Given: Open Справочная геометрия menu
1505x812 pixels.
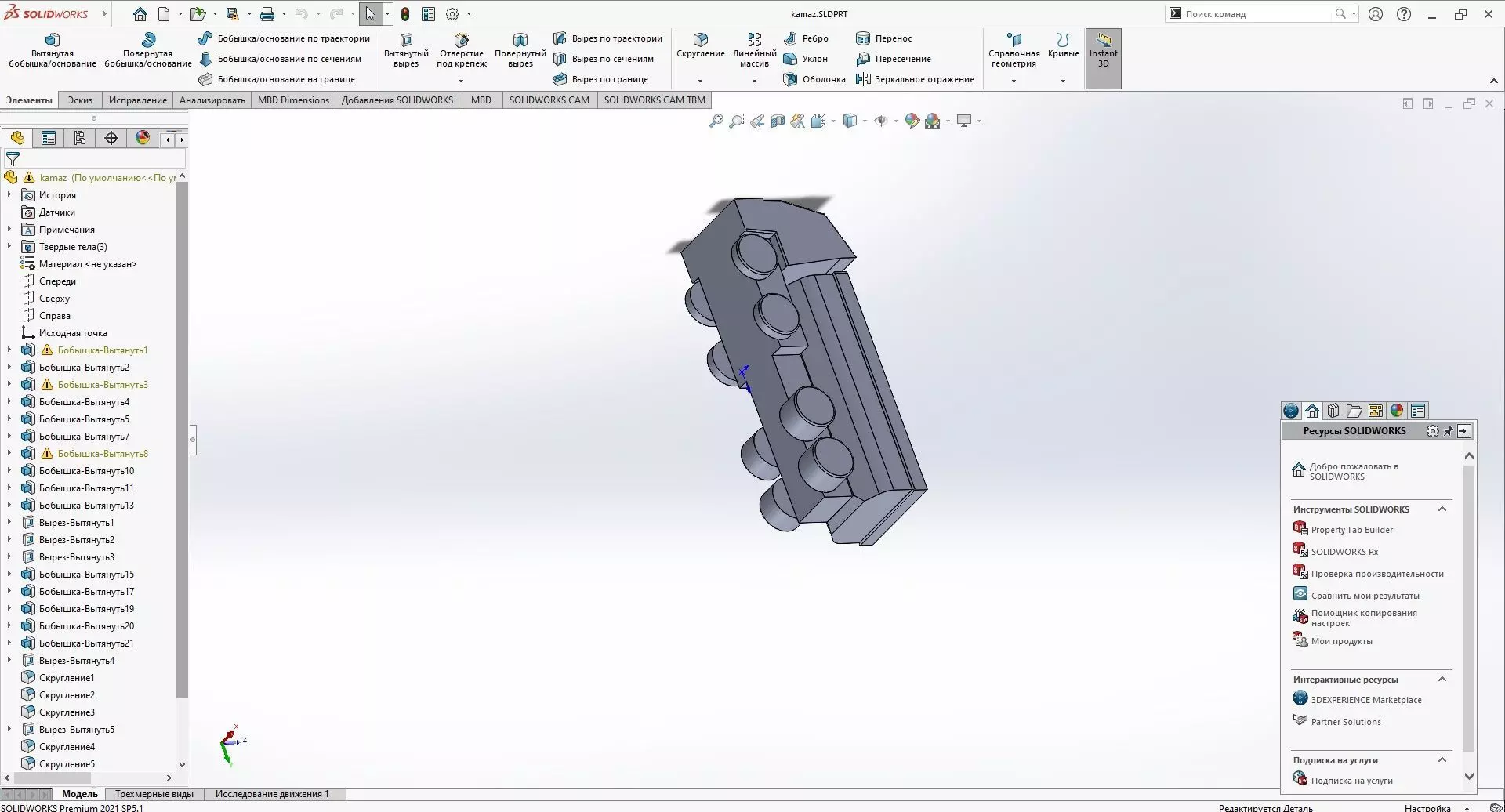Looking at the screenshot, I should [x=1014, y=50].
